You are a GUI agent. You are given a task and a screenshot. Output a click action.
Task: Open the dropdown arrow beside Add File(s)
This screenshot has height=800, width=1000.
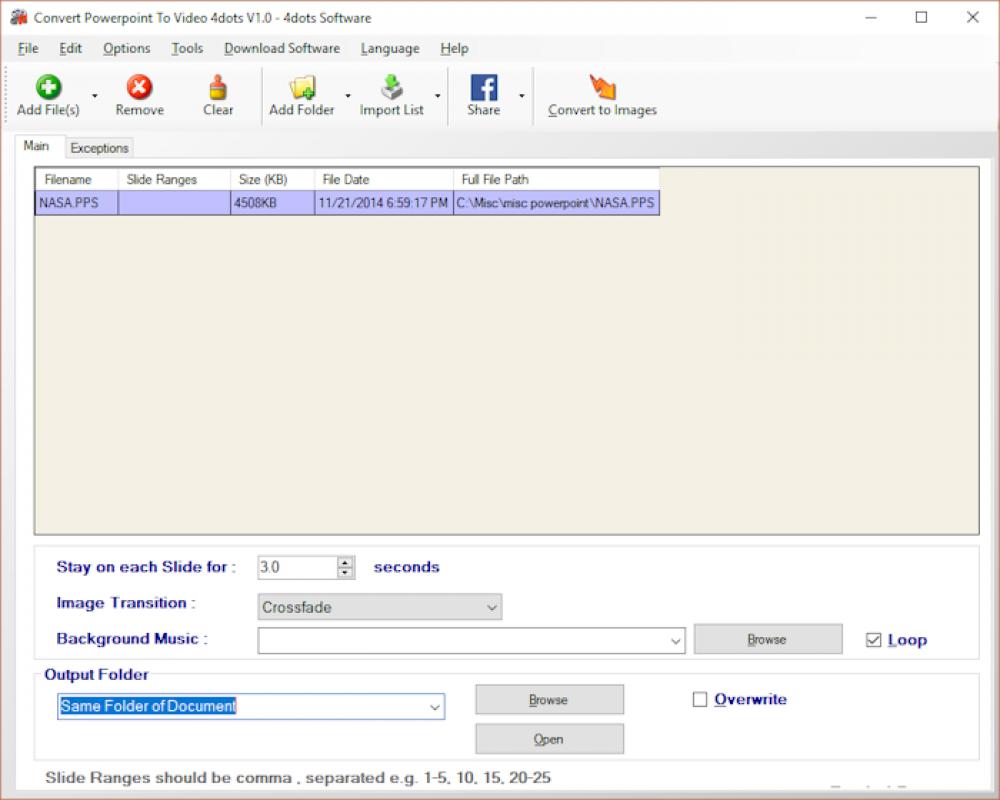pos(93,96)
